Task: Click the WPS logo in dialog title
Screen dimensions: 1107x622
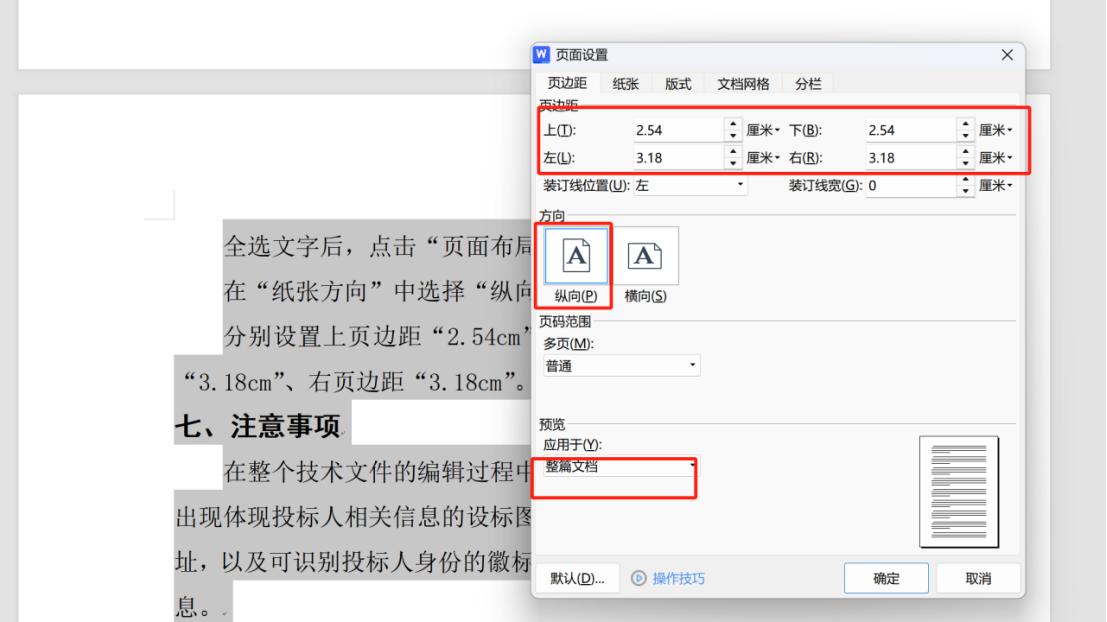Action: pos(542,55)
